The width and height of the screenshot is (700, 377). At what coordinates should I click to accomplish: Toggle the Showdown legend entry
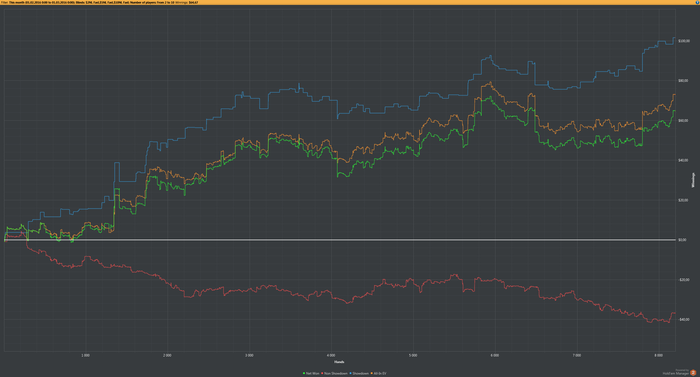(359, 373)
